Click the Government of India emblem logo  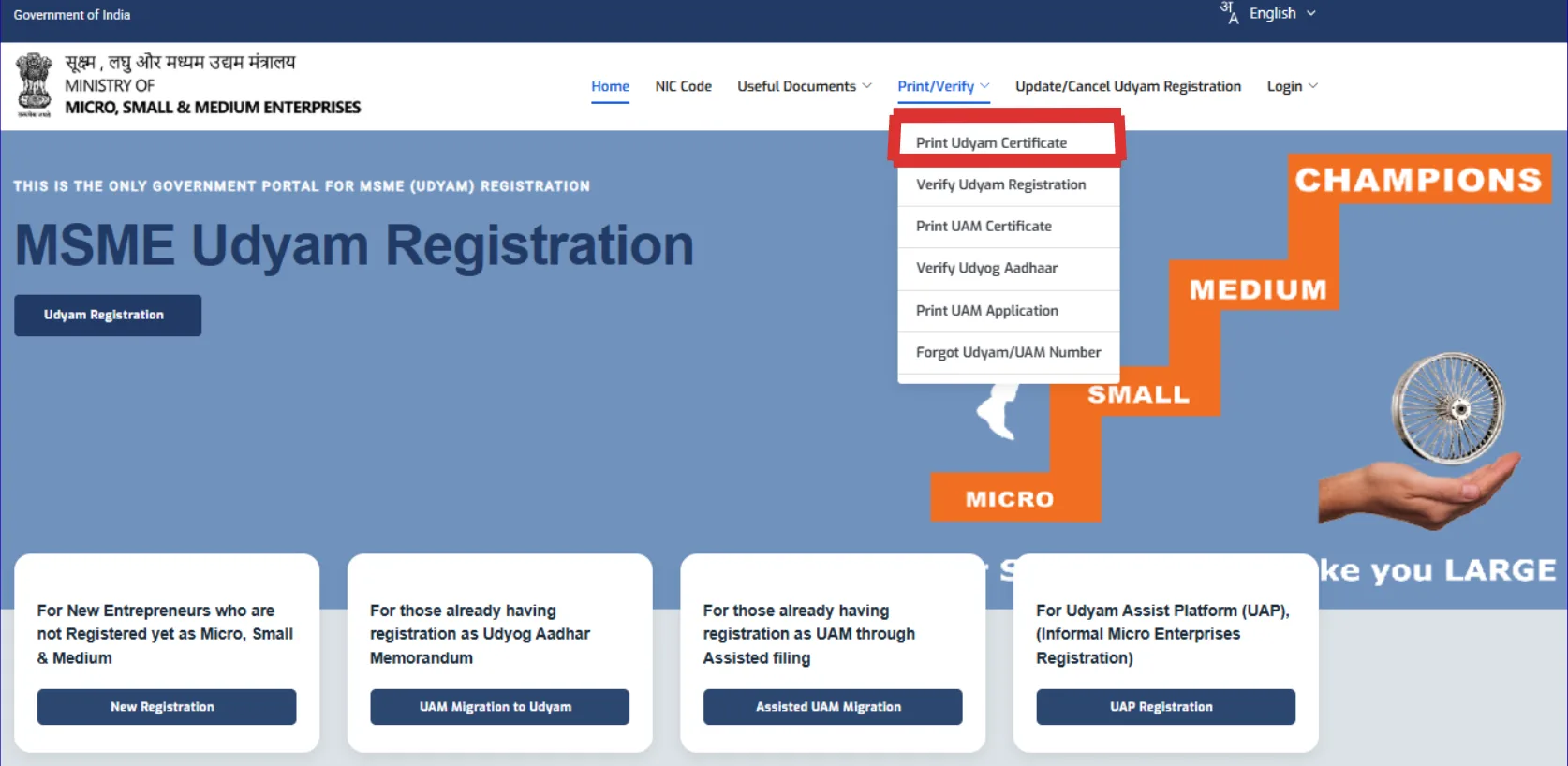(35, 85)
